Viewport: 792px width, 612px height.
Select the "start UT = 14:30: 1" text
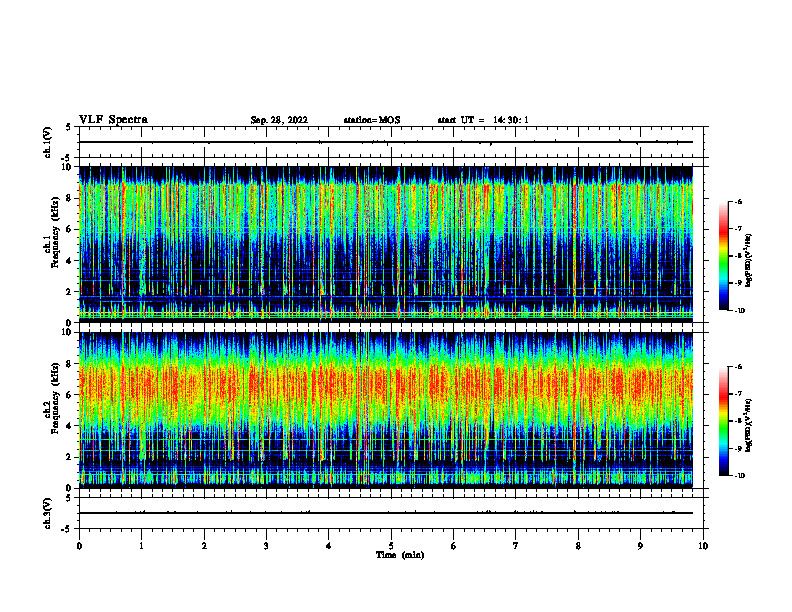(x=483, y=120)
